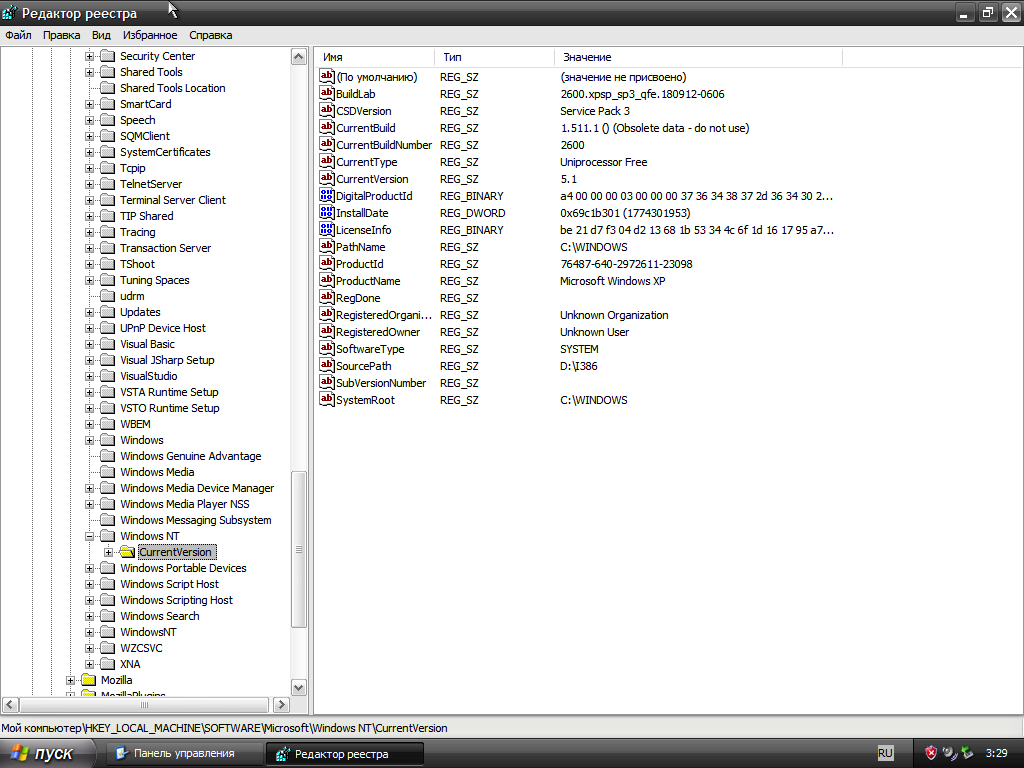Click the InstallDate DWORD value icon
The width and height of the screenshot is (1024, 768).
327,212
